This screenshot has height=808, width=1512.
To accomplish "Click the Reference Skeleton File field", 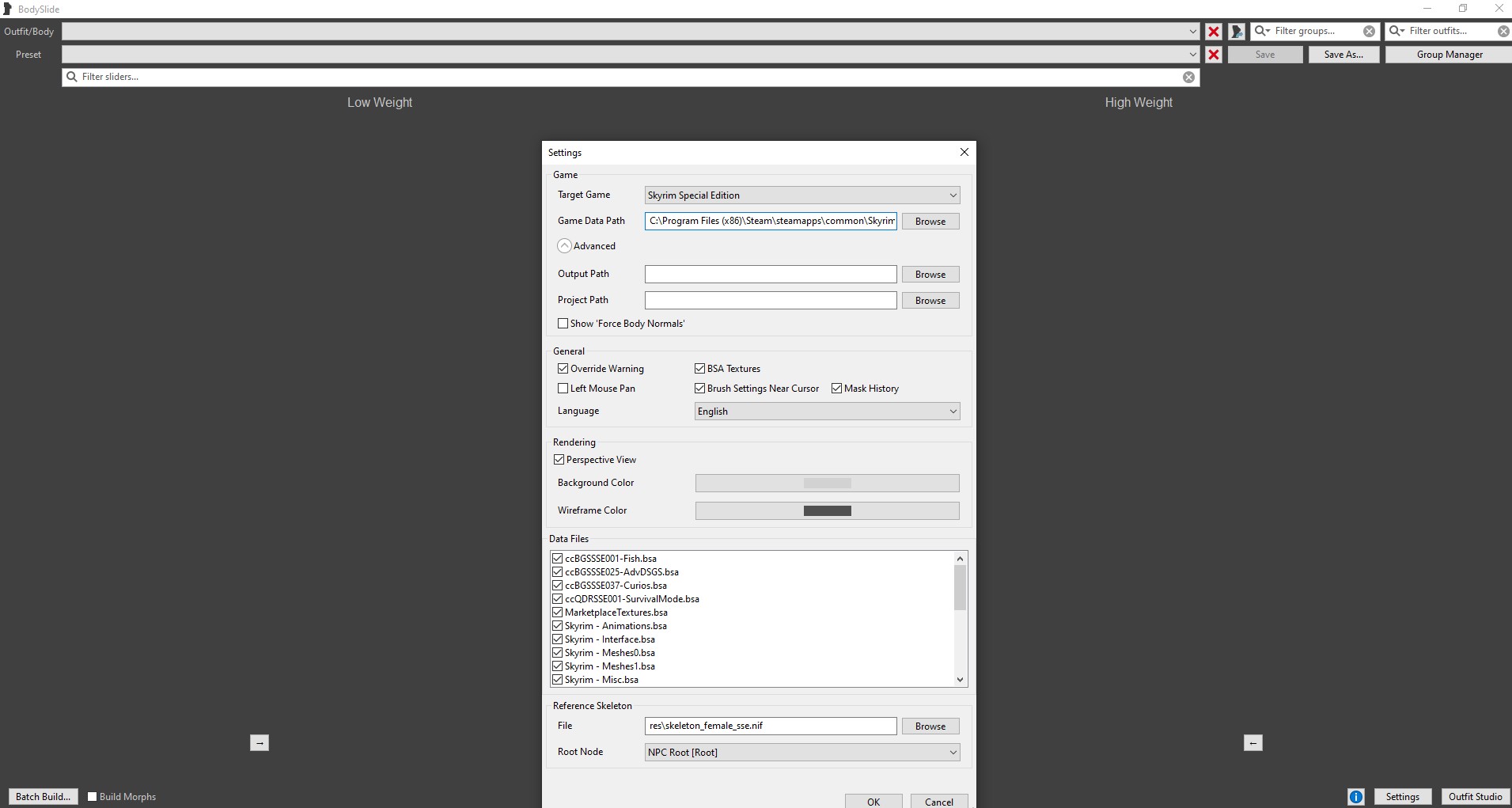I will point(771,726).
